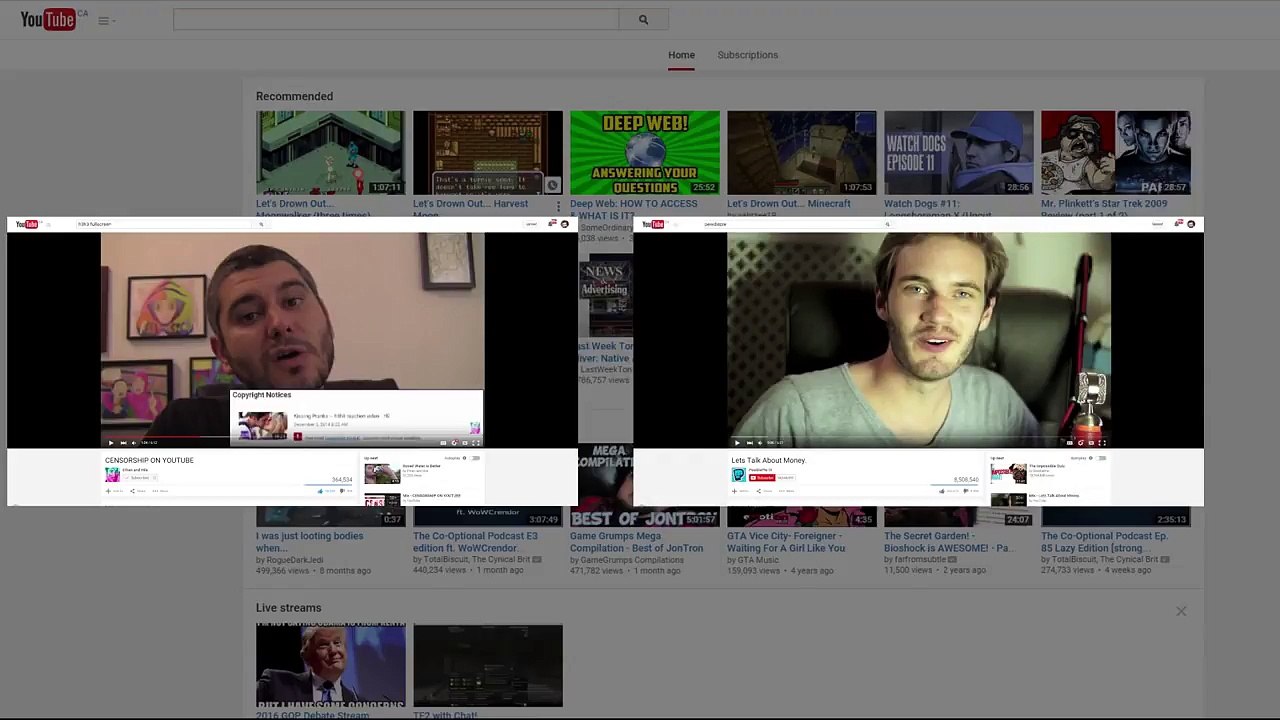Click the pewdiepie search box

coord(790,224)
